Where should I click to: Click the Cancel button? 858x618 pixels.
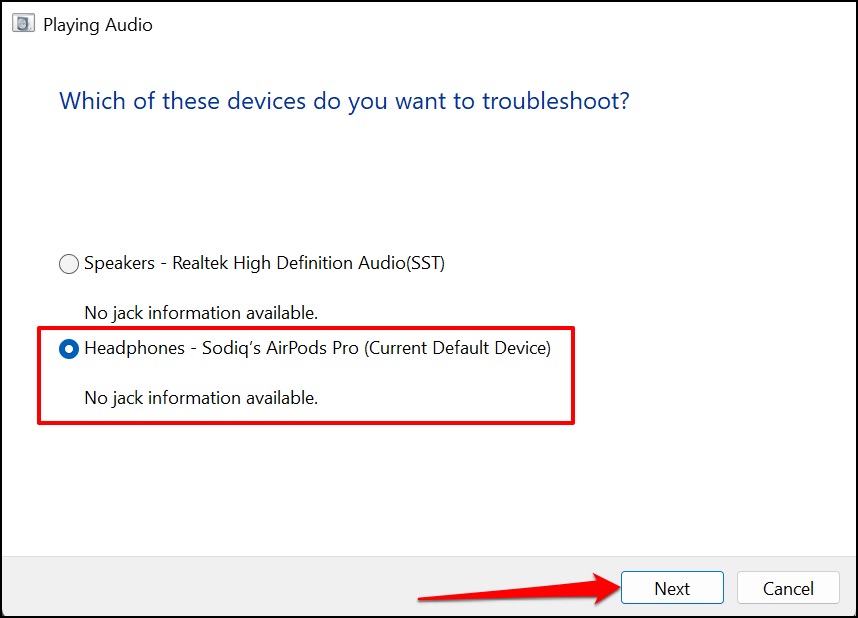tap(788, 588)
